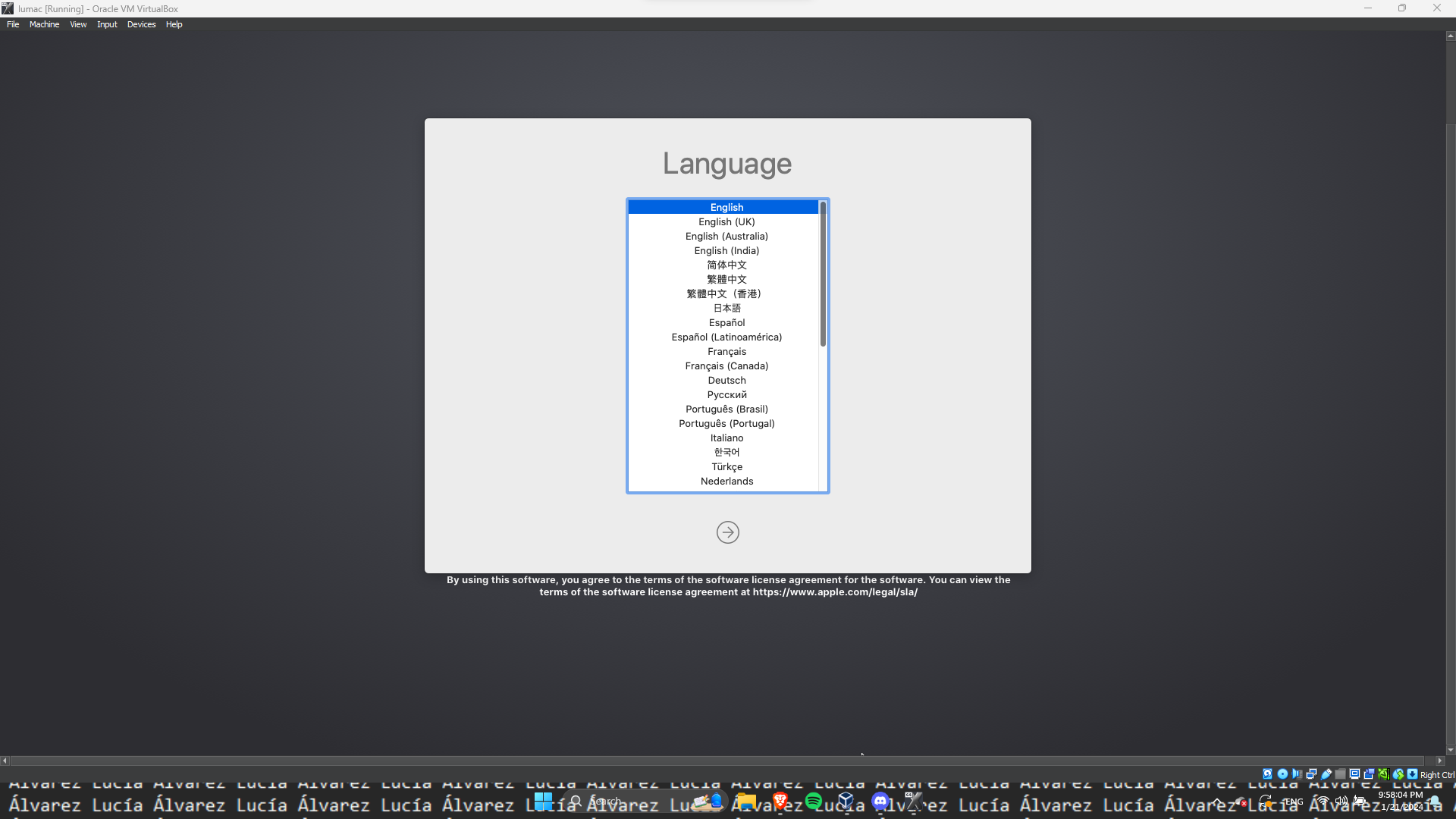Click the VirtualBox horizontal scrollbar right arrow
Viewport: 1456px width, 819px height.
[x=1439, y=761]
